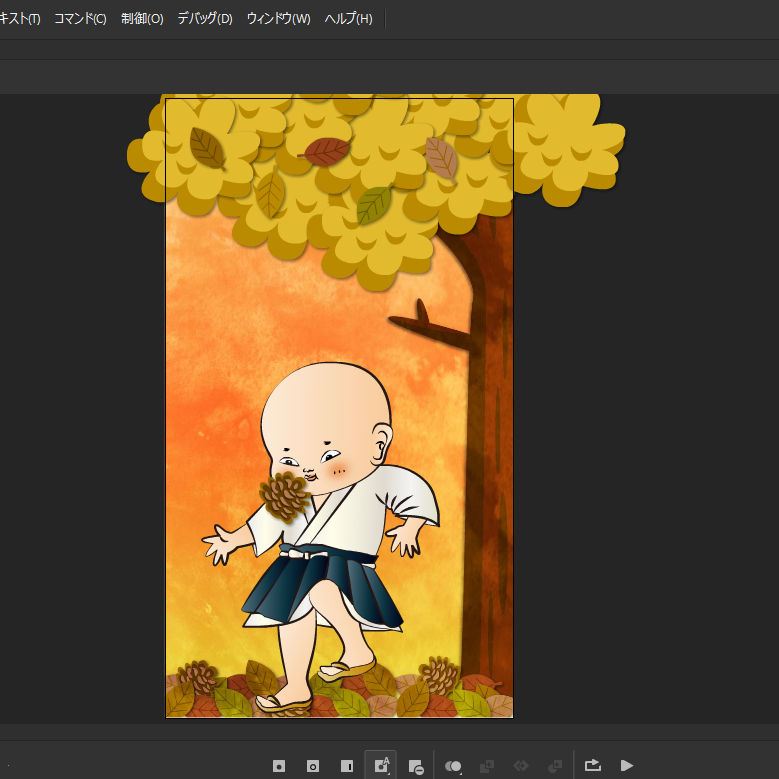This screenshot has width=779, height=779.
Task: Click the Create Shape Tween icon
Action: 555,766
